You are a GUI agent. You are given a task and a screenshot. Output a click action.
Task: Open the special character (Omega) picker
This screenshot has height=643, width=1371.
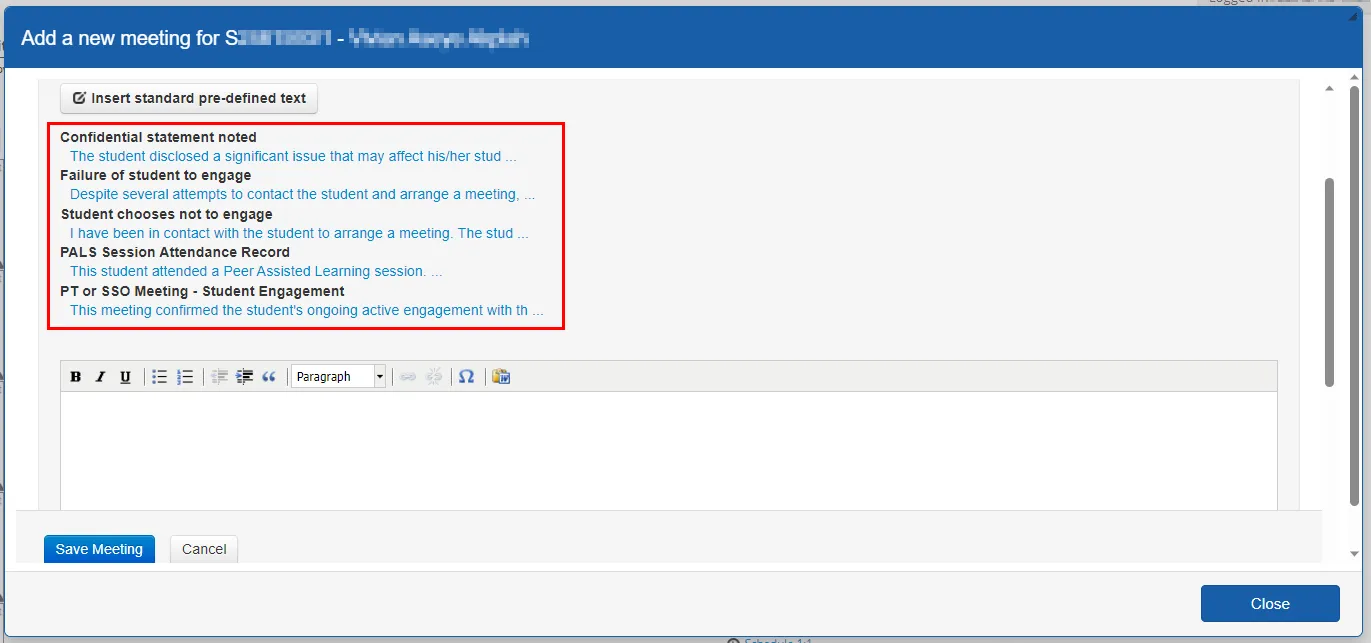(466, 376)
